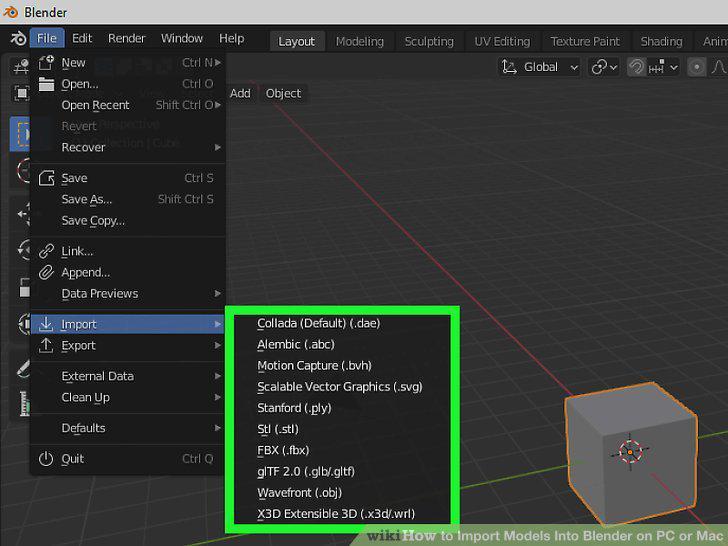Open the File menu
728x546 pixels.
pos(47,38)
